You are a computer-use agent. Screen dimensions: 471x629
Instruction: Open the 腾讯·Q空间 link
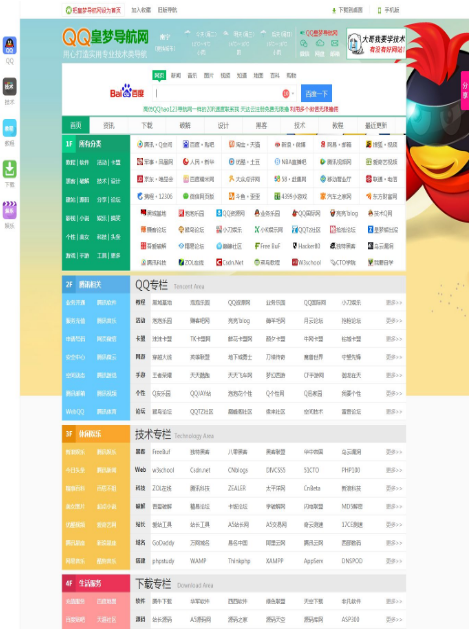coord(154,144)
